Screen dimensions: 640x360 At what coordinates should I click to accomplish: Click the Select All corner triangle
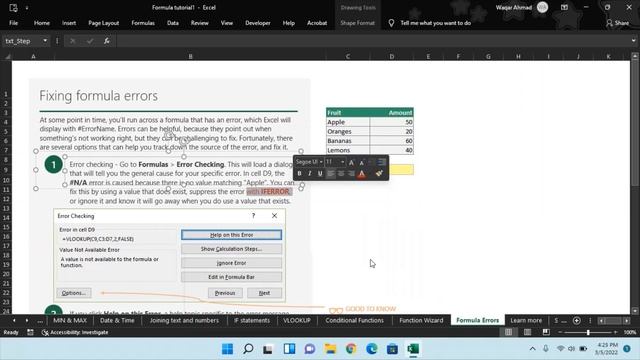[x=7, y=56]
